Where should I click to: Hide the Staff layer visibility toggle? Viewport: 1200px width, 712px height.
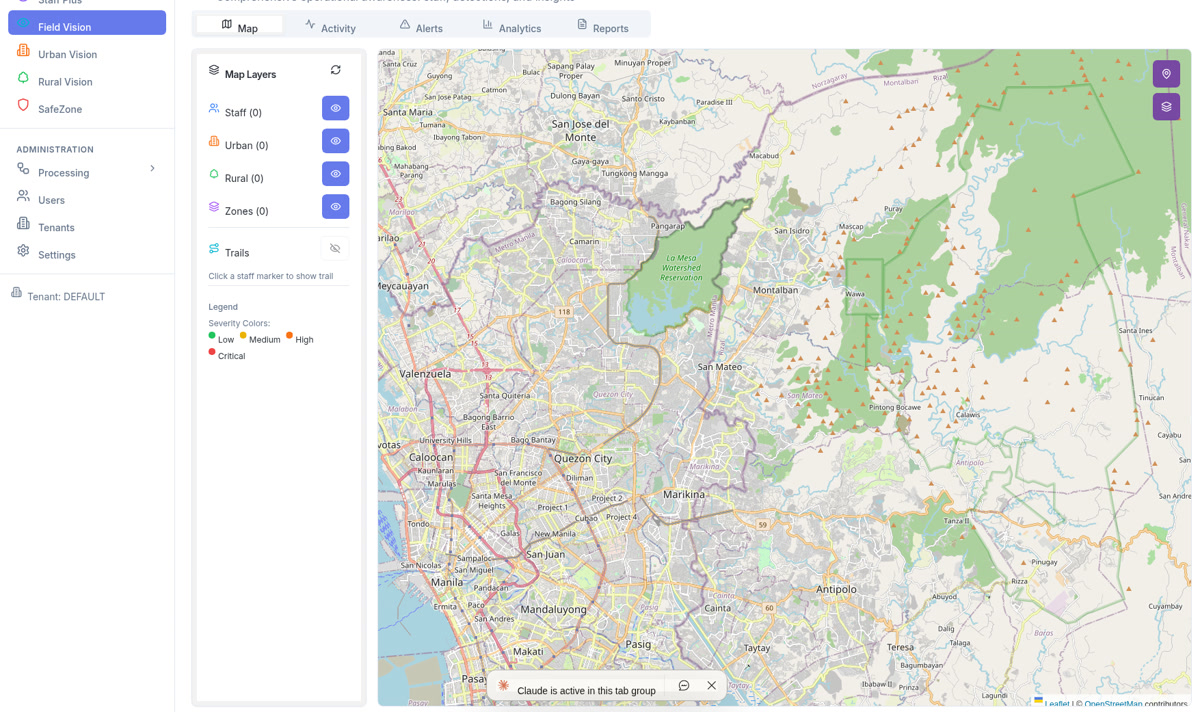(x=335, y=107)
